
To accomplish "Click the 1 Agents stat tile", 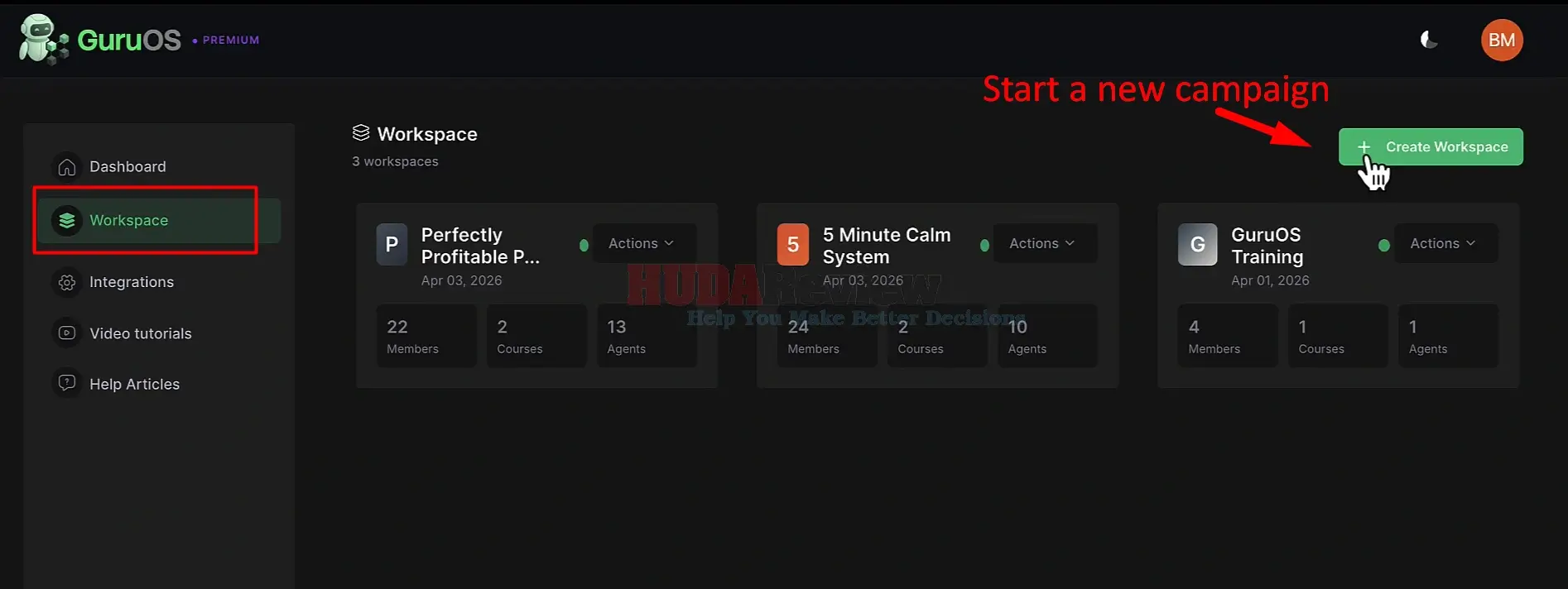I will [x=1448, y=336].
